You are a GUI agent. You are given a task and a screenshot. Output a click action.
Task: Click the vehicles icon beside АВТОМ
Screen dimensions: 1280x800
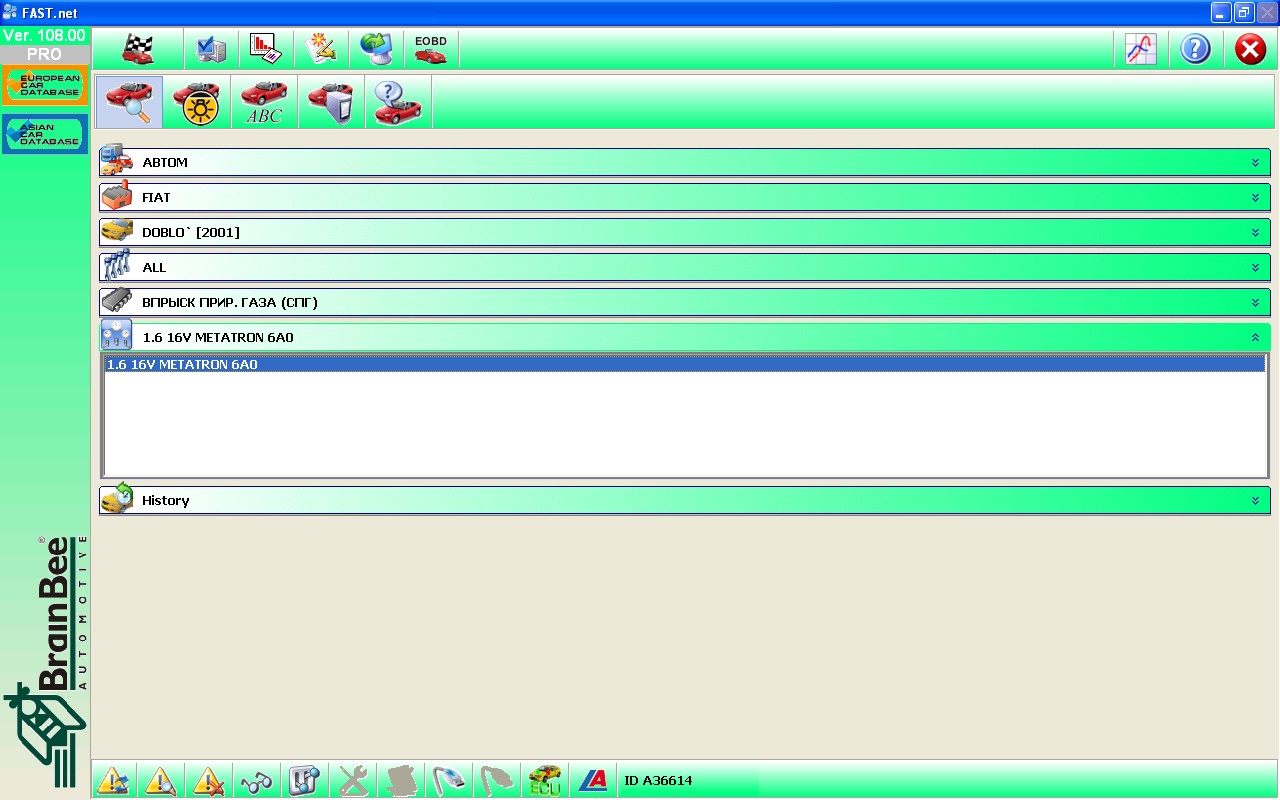(x=117, y=160)
